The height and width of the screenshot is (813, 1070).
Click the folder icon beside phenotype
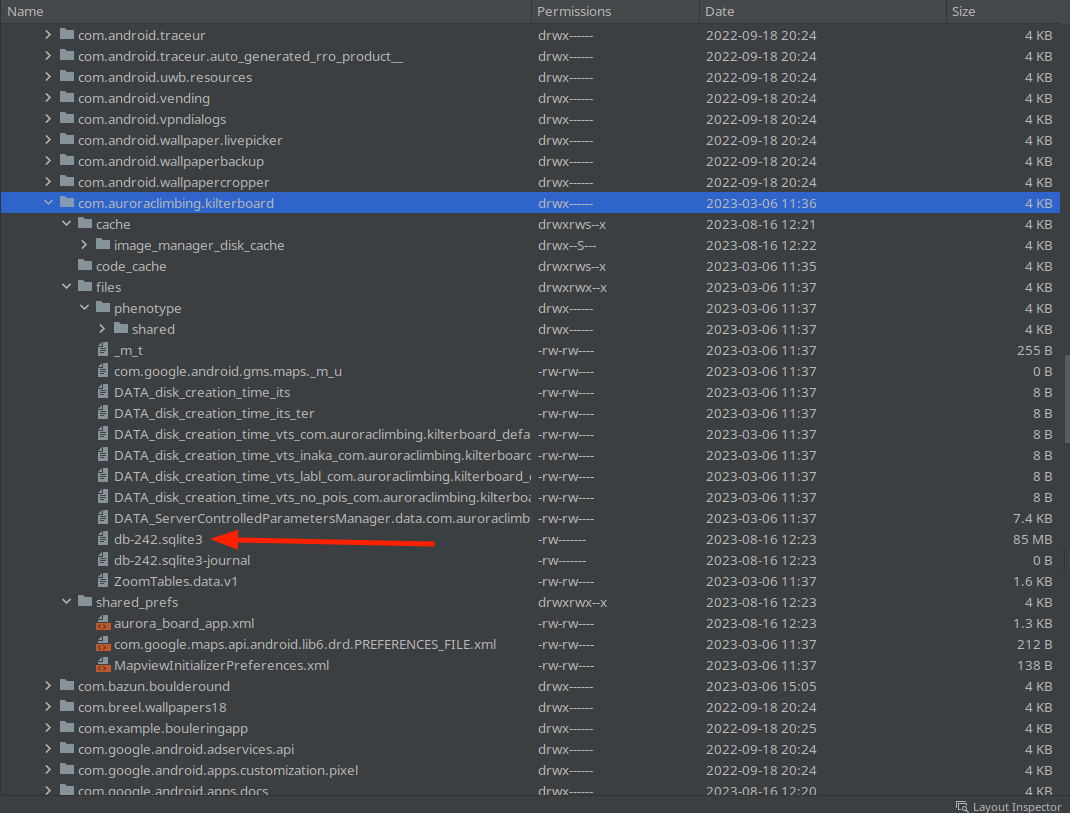point(101,308)
